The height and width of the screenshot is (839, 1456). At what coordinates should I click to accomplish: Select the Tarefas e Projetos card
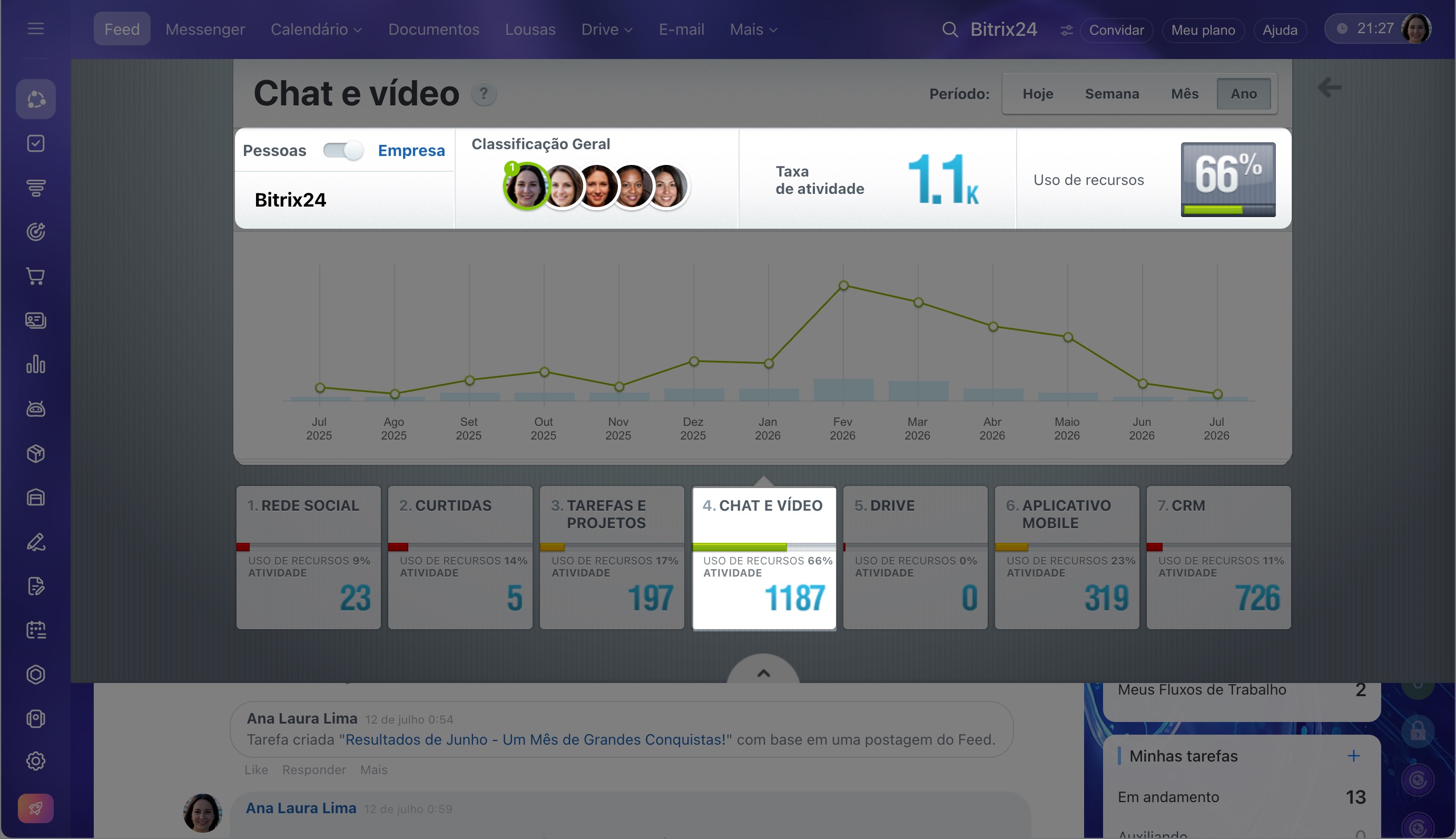pos(612,557)
